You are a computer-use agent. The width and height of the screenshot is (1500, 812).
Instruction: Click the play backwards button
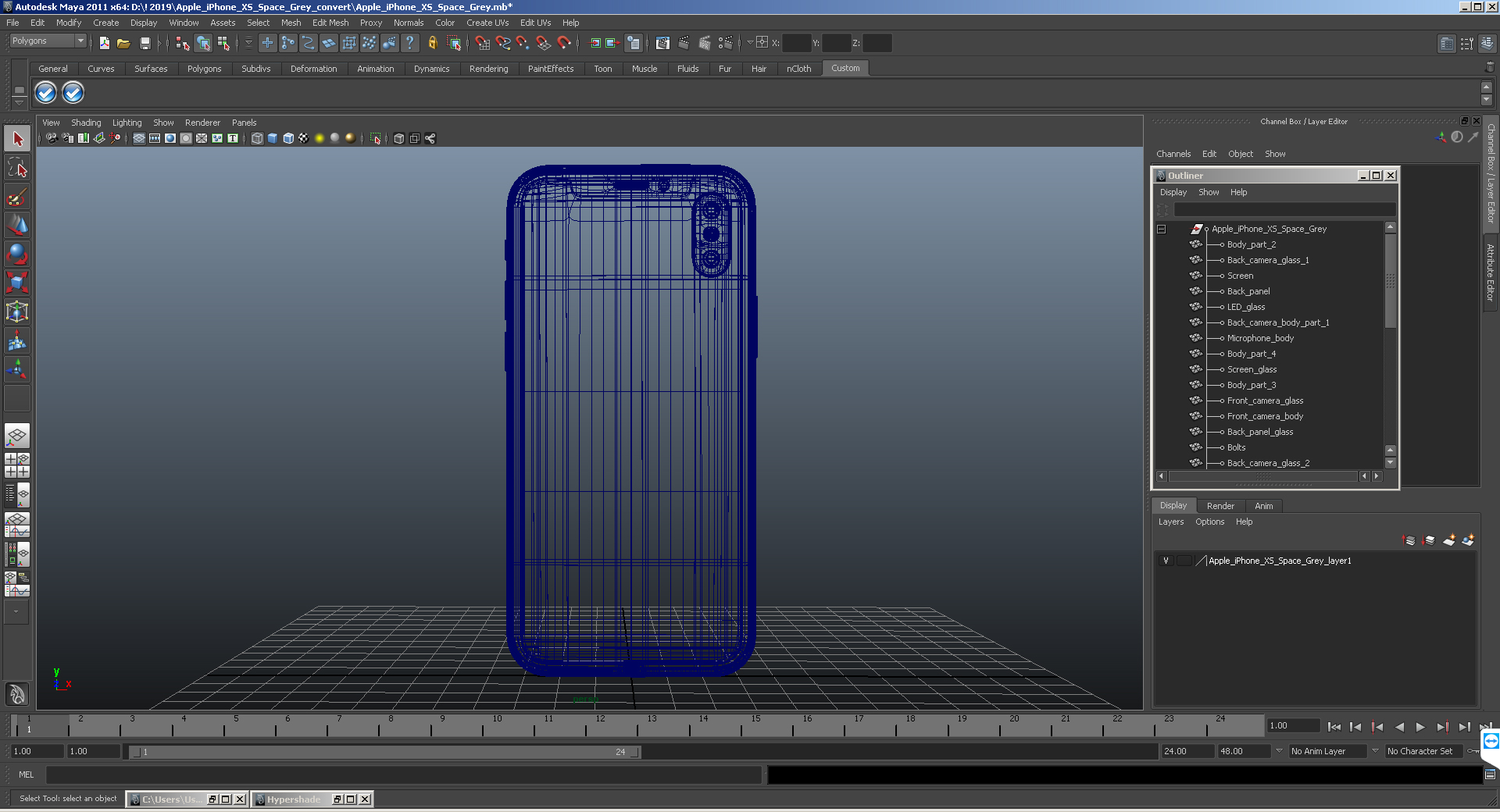(1399, 727)
